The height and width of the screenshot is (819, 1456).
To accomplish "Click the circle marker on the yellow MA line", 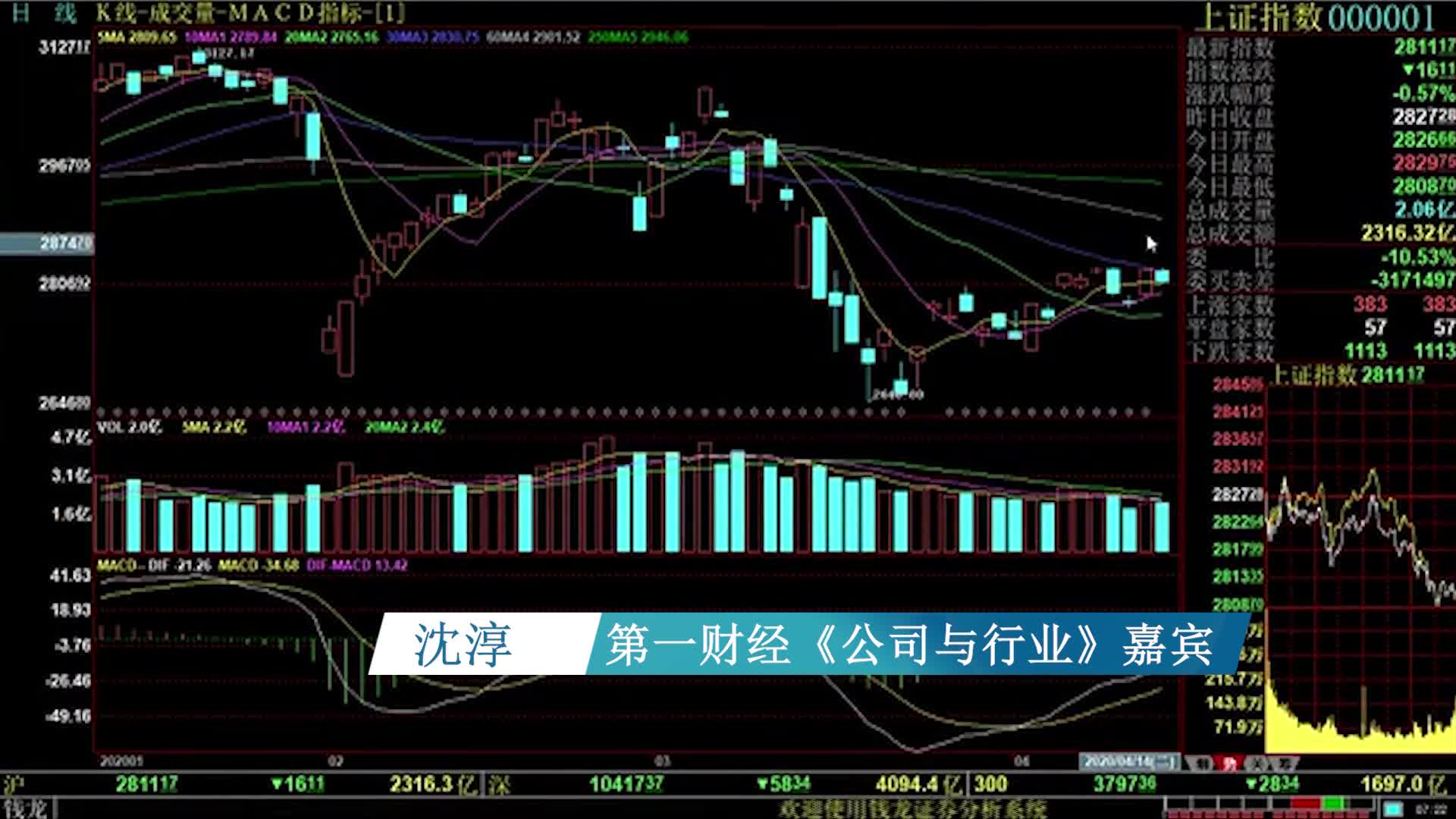I will tap(918, 353).
